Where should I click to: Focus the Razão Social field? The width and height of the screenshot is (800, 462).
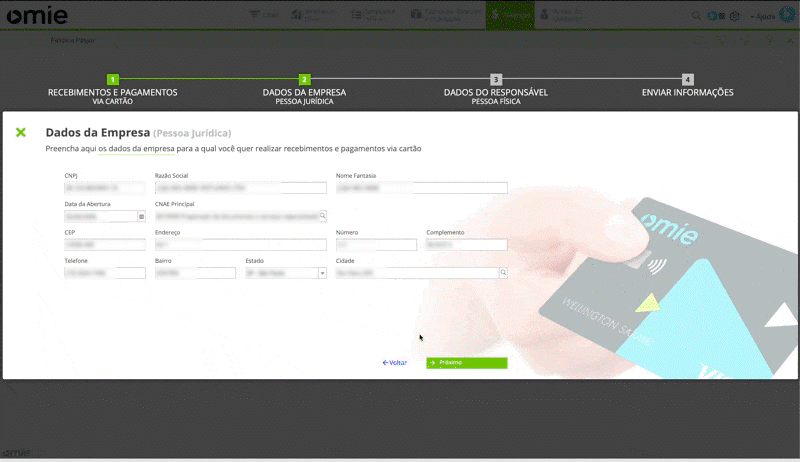click(x=240, y=188)
